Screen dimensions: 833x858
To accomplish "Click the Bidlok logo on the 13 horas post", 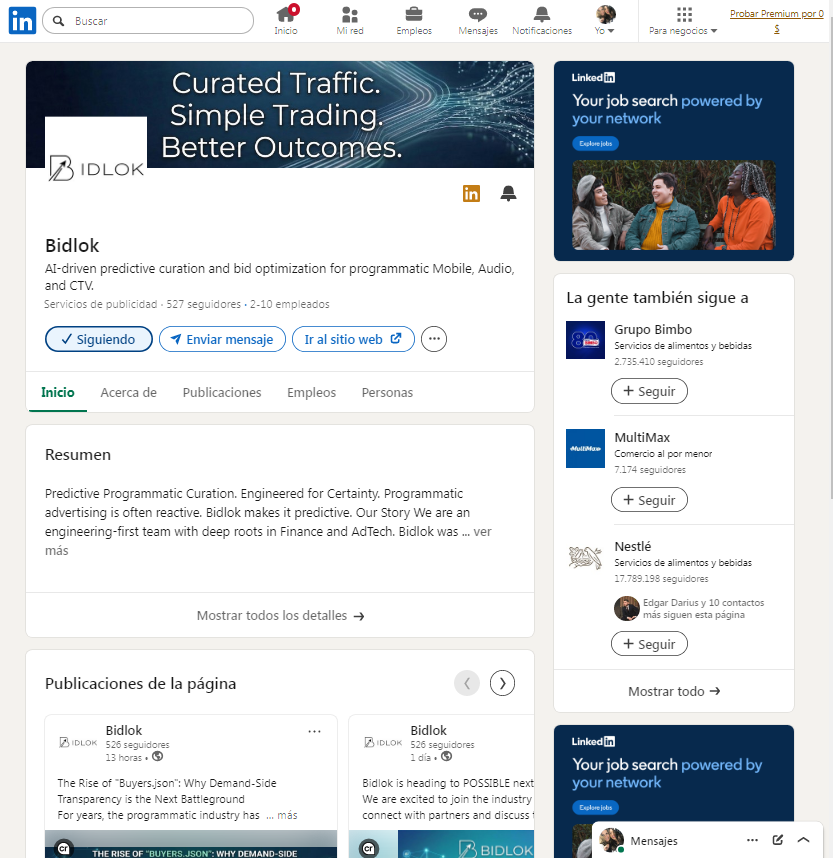I will [78, 743].
